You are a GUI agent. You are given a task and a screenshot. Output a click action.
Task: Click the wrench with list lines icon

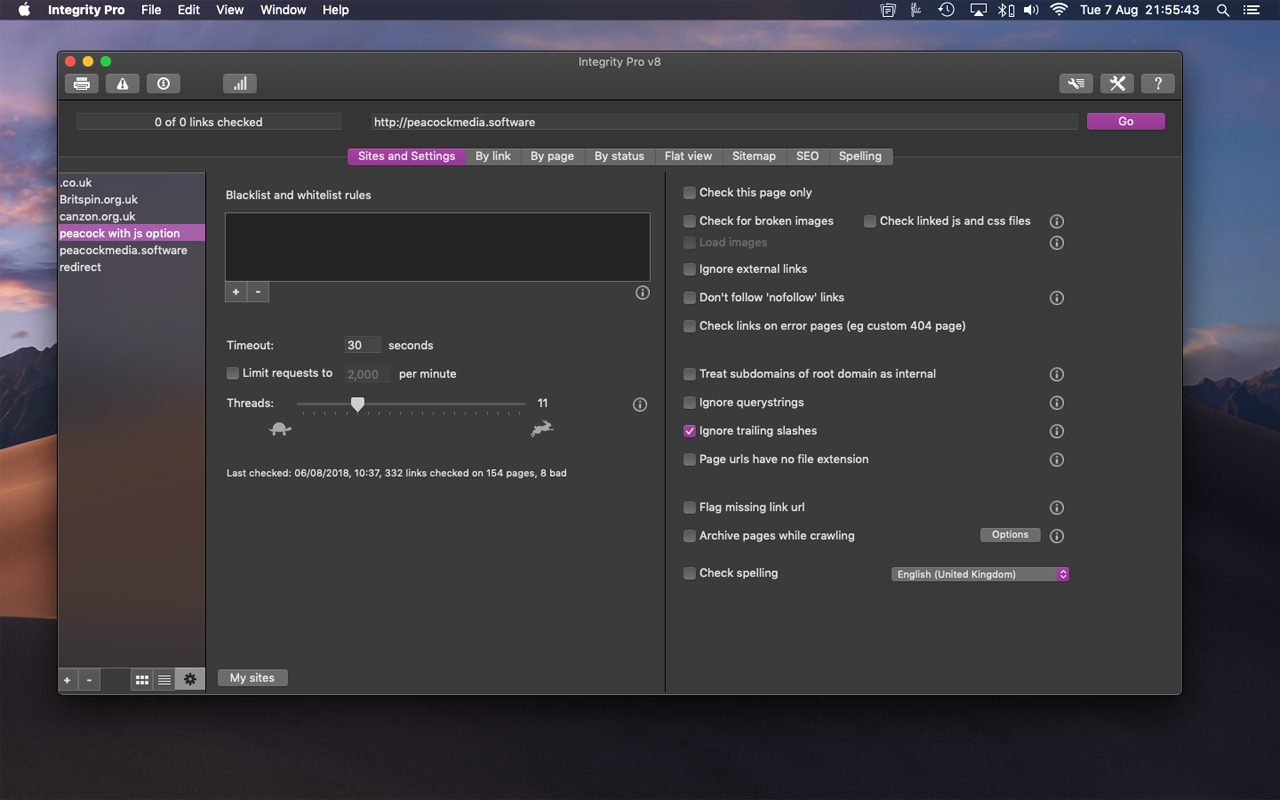coord(1076,84)
